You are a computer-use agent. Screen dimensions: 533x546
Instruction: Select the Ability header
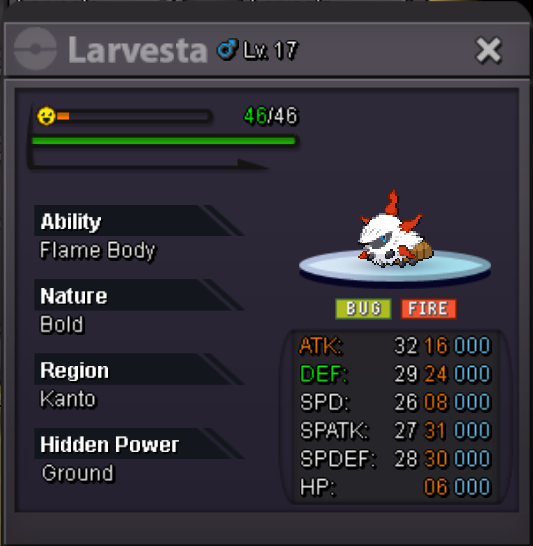(x=139, y=221)
